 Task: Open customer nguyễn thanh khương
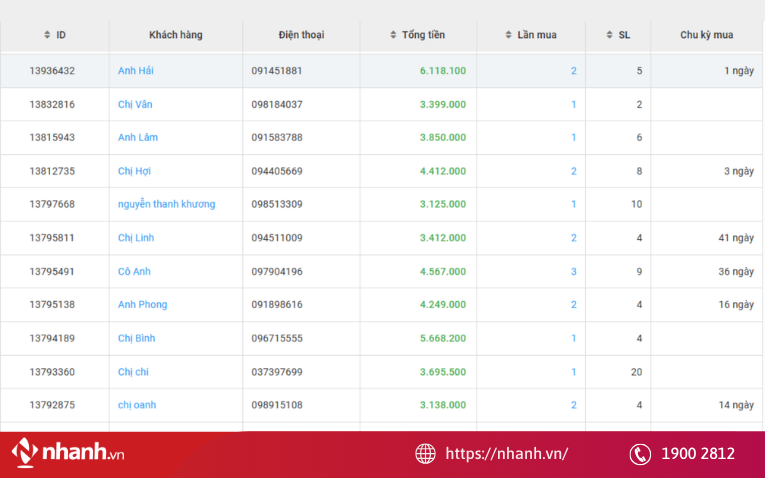tap(166, 204)
